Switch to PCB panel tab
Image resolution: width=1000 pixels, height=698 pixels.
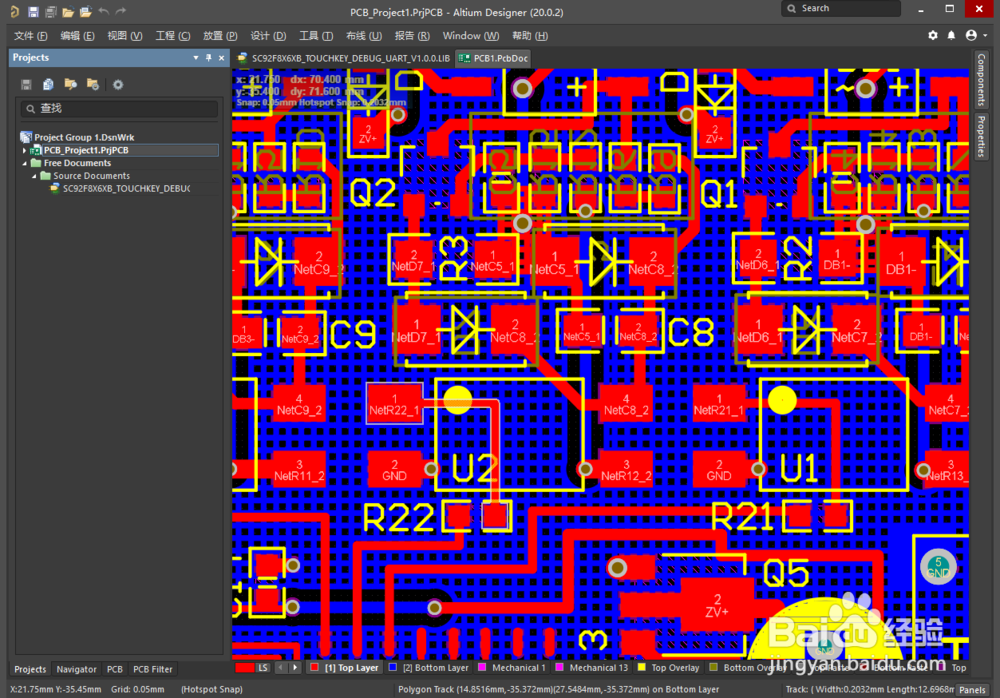point(115,669)
